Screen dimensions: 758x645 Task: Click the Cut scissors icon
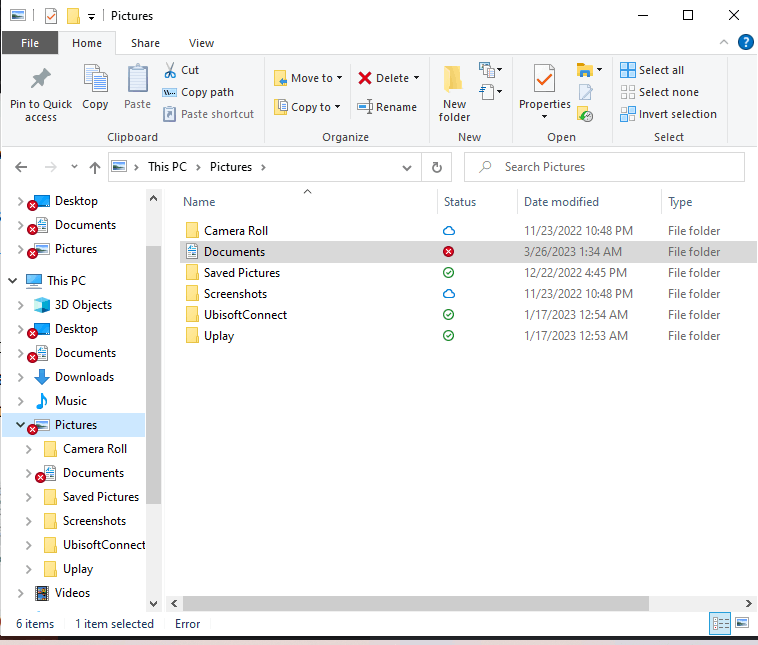(x=170, y=70)
